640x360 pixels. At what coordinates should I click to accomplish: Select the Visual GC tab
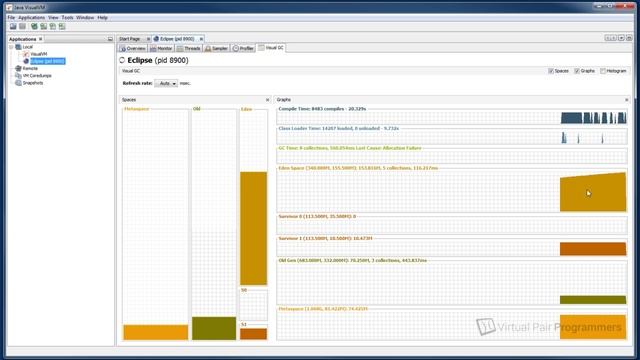point(271,48)
